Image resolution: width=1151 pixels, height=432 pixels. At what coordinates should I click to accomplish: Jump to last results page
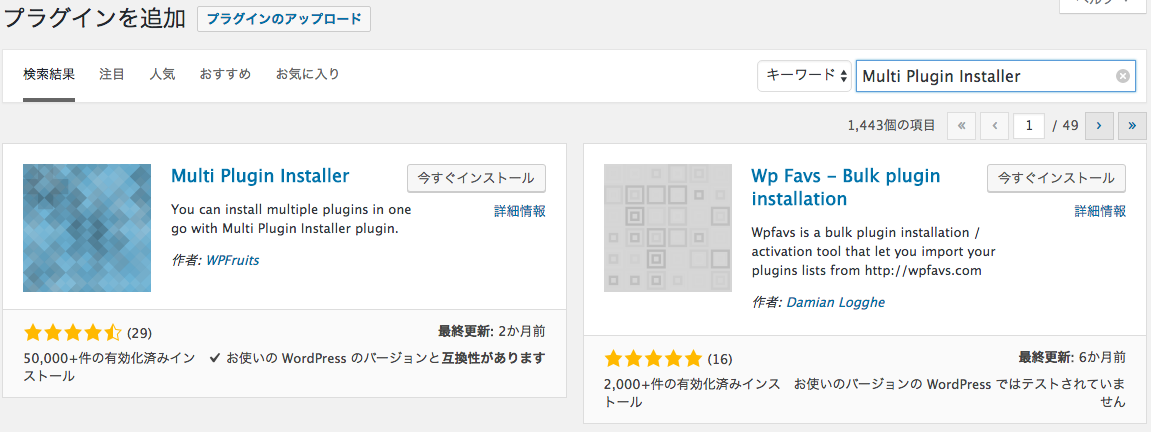[1133, 125]
